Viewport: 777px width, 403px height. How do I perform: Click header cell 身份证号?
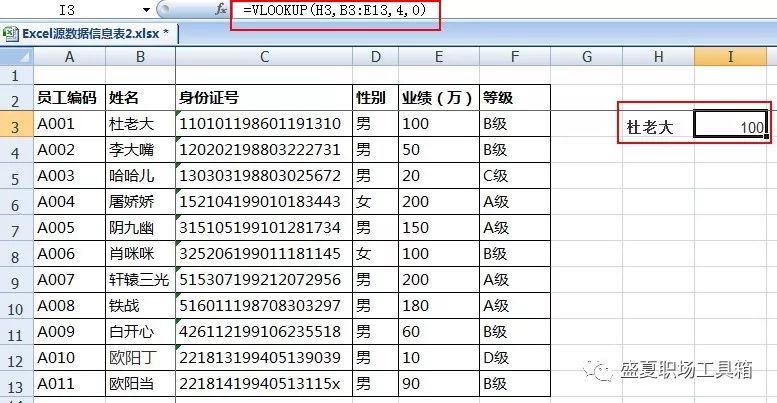pos(264,98)
